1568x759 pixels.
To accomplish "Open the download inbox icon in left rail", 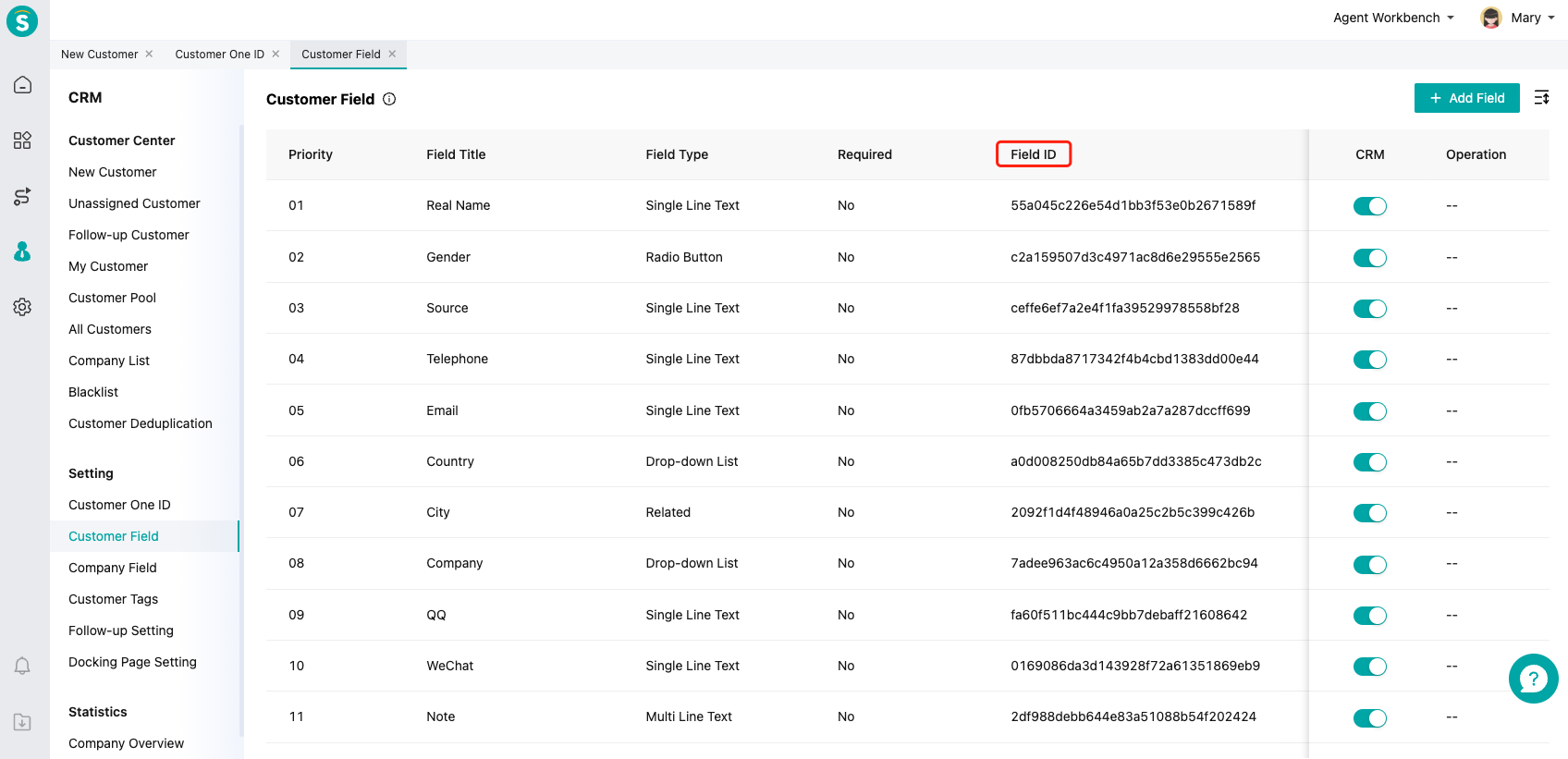I will [22, 722].
